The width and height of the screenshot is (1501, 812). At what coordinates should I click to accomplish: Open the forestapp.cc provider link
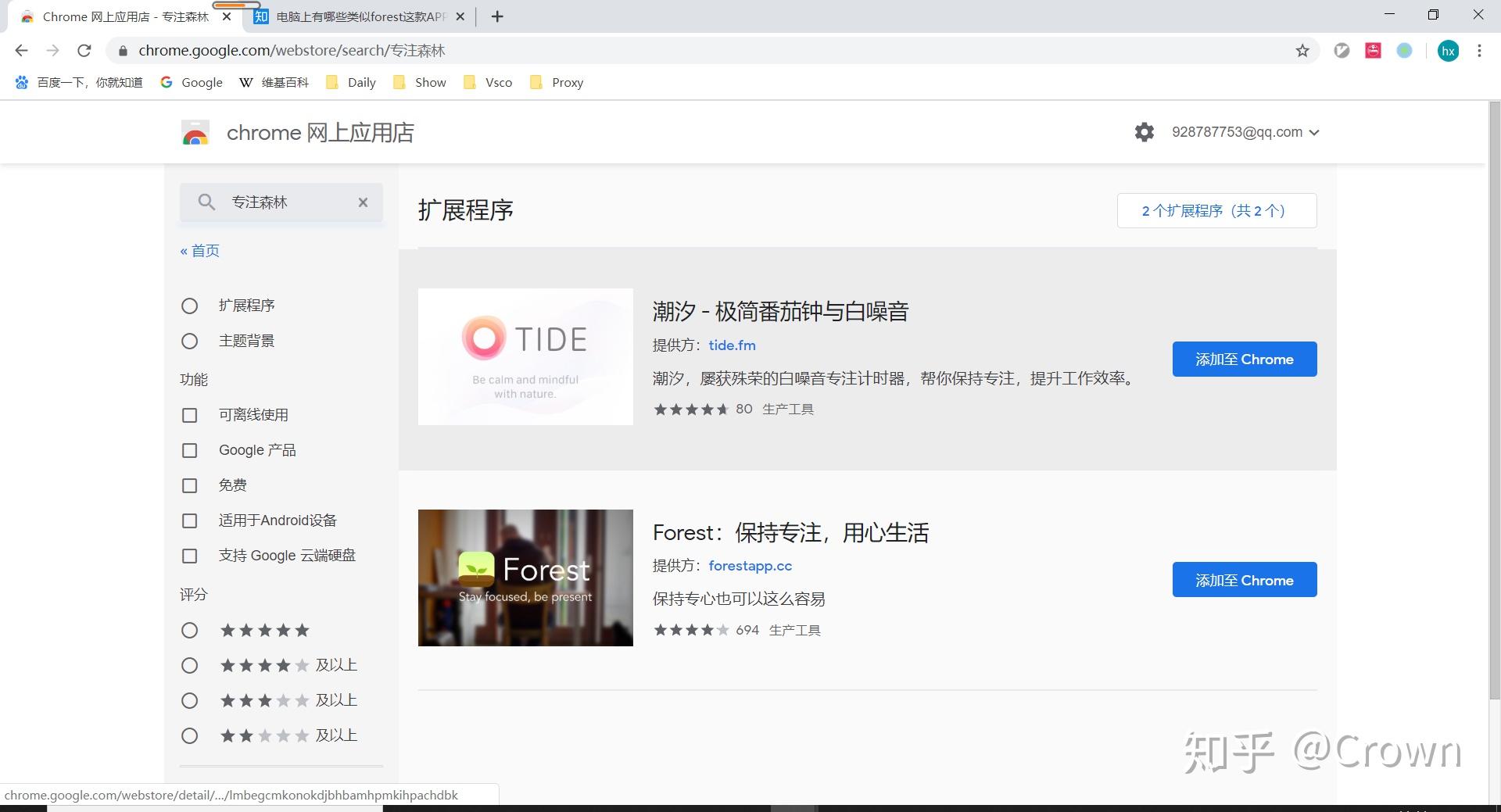coord(750,566)
